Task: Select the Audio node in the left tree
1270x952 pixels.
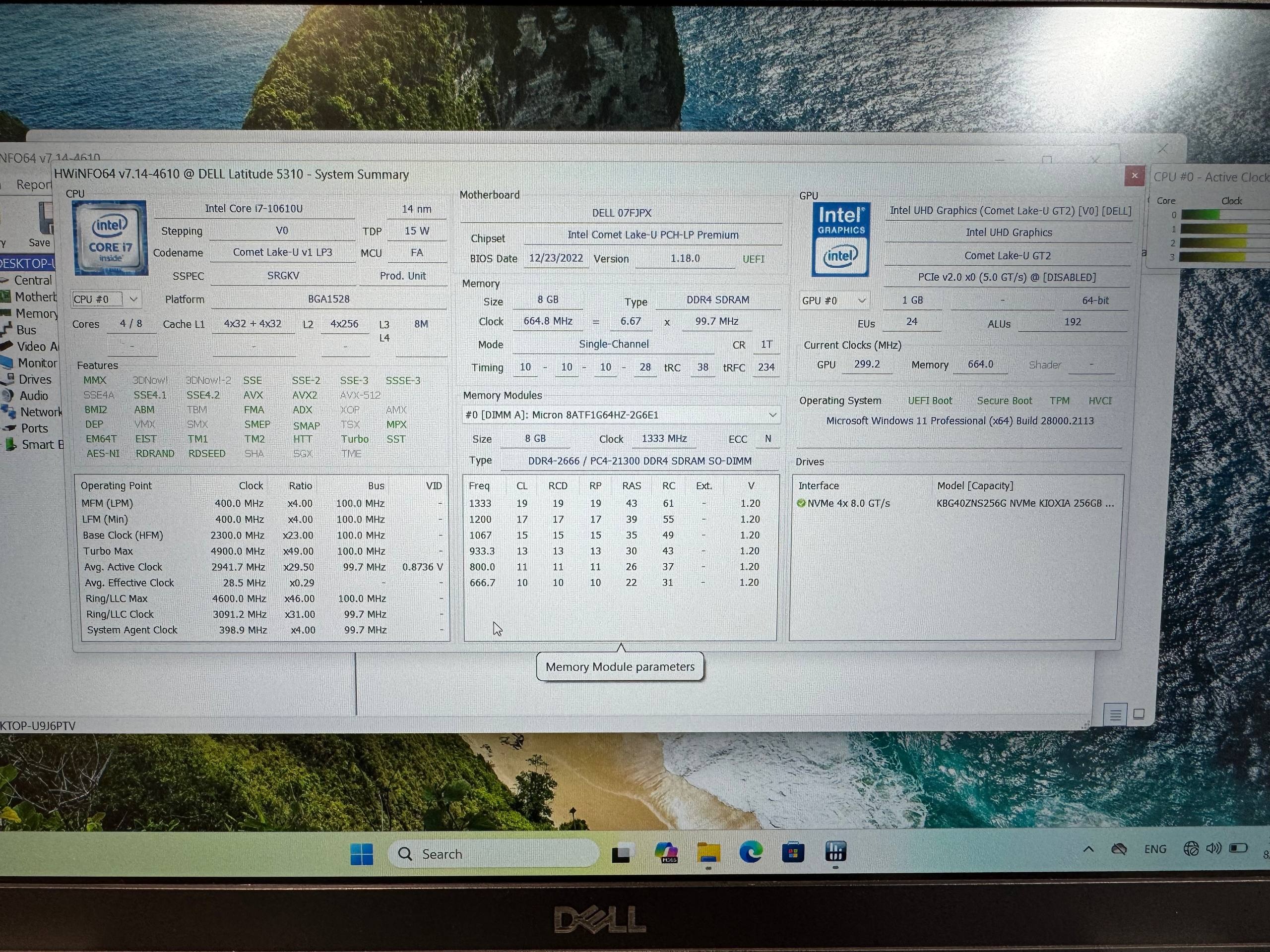Action: coord(34,396)
